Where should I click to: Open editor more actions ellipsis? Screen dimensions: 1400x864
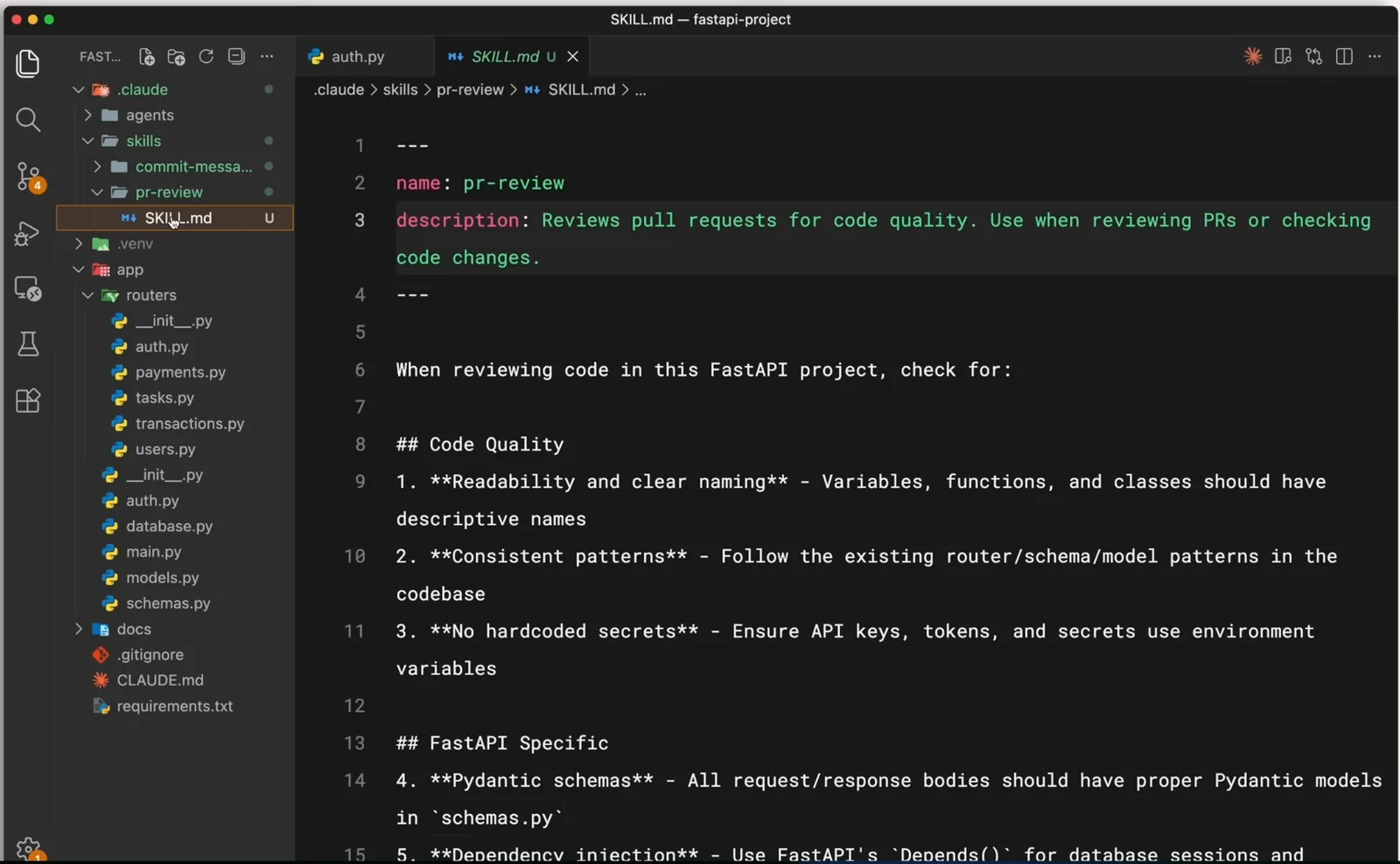[x=1375, y=56]
